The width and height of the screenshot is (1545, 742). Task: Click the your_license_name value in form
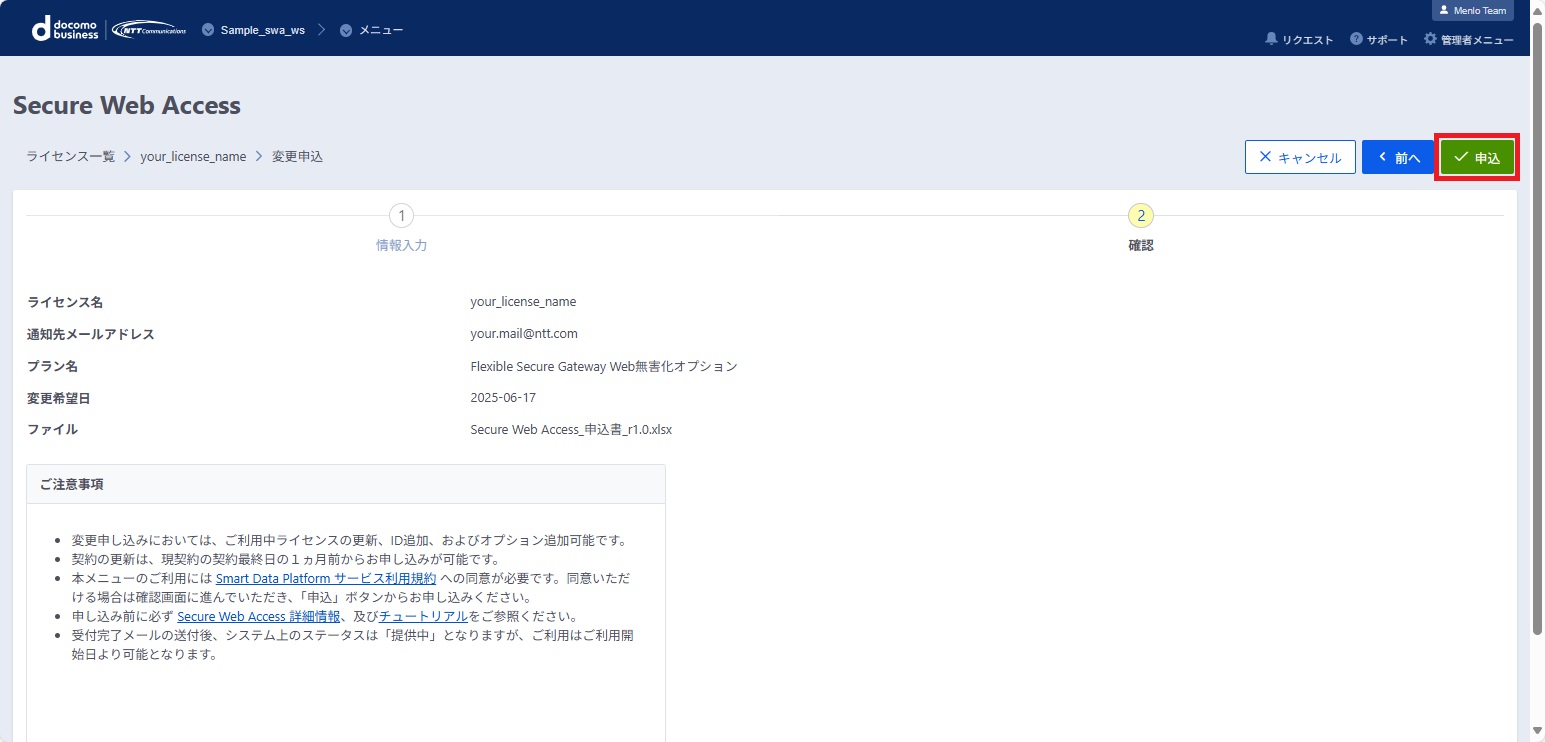(523, 302)
